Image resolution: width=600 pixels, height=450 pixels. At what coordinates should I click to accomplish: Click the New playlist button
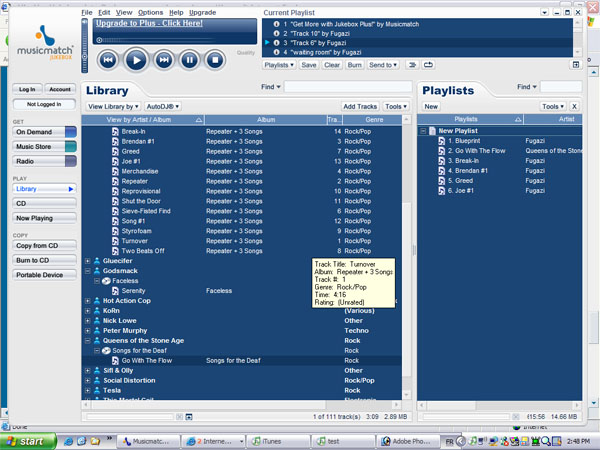(x=431, y=106)
